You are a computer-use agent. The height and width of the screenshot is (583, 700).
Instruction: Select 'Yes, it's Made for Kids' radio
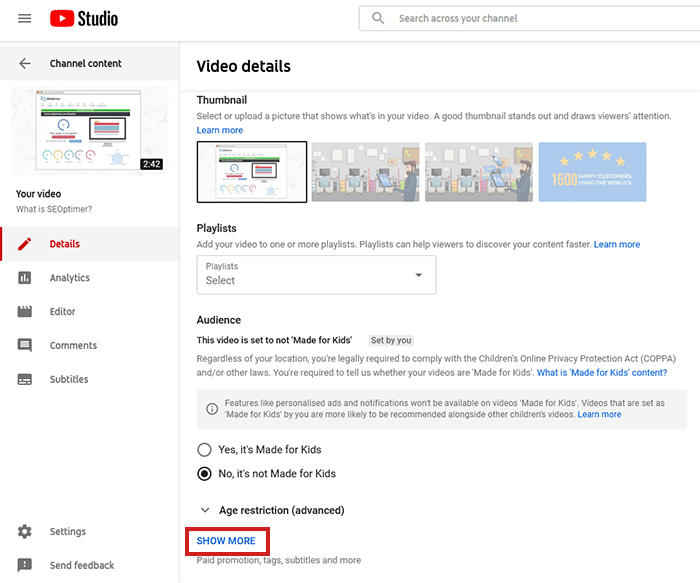[204, 450]
